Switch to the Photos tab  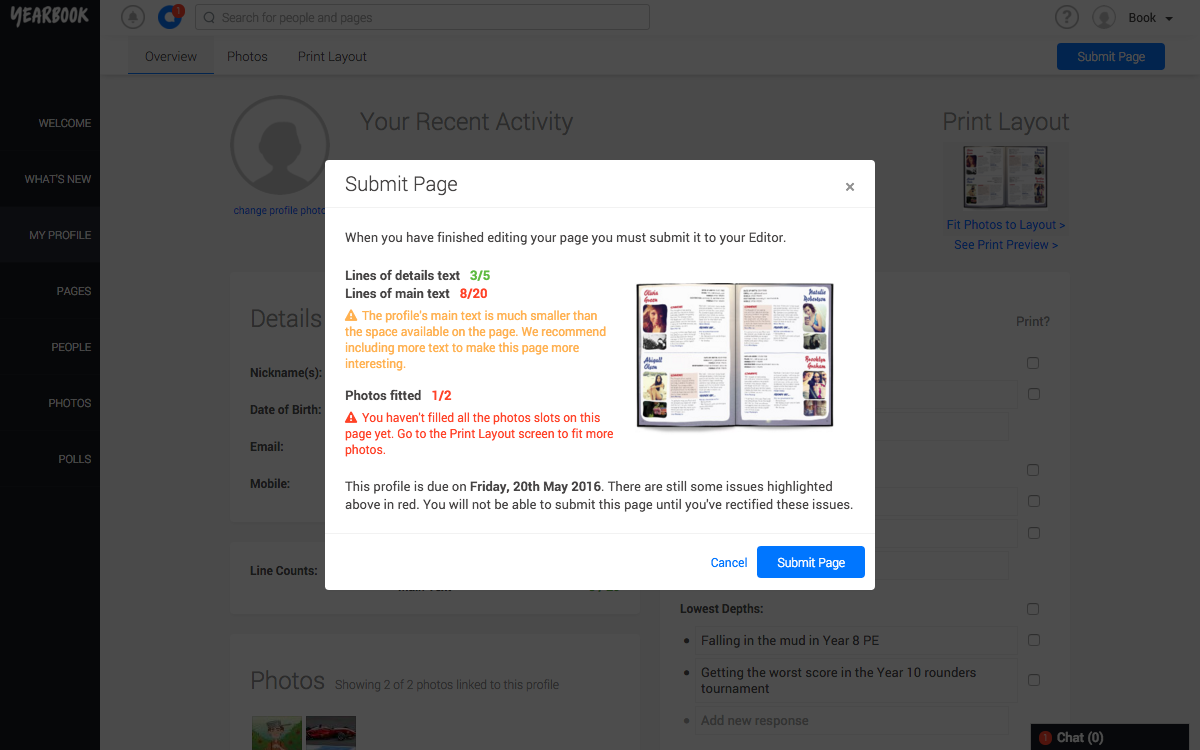[x=247, y=56]
